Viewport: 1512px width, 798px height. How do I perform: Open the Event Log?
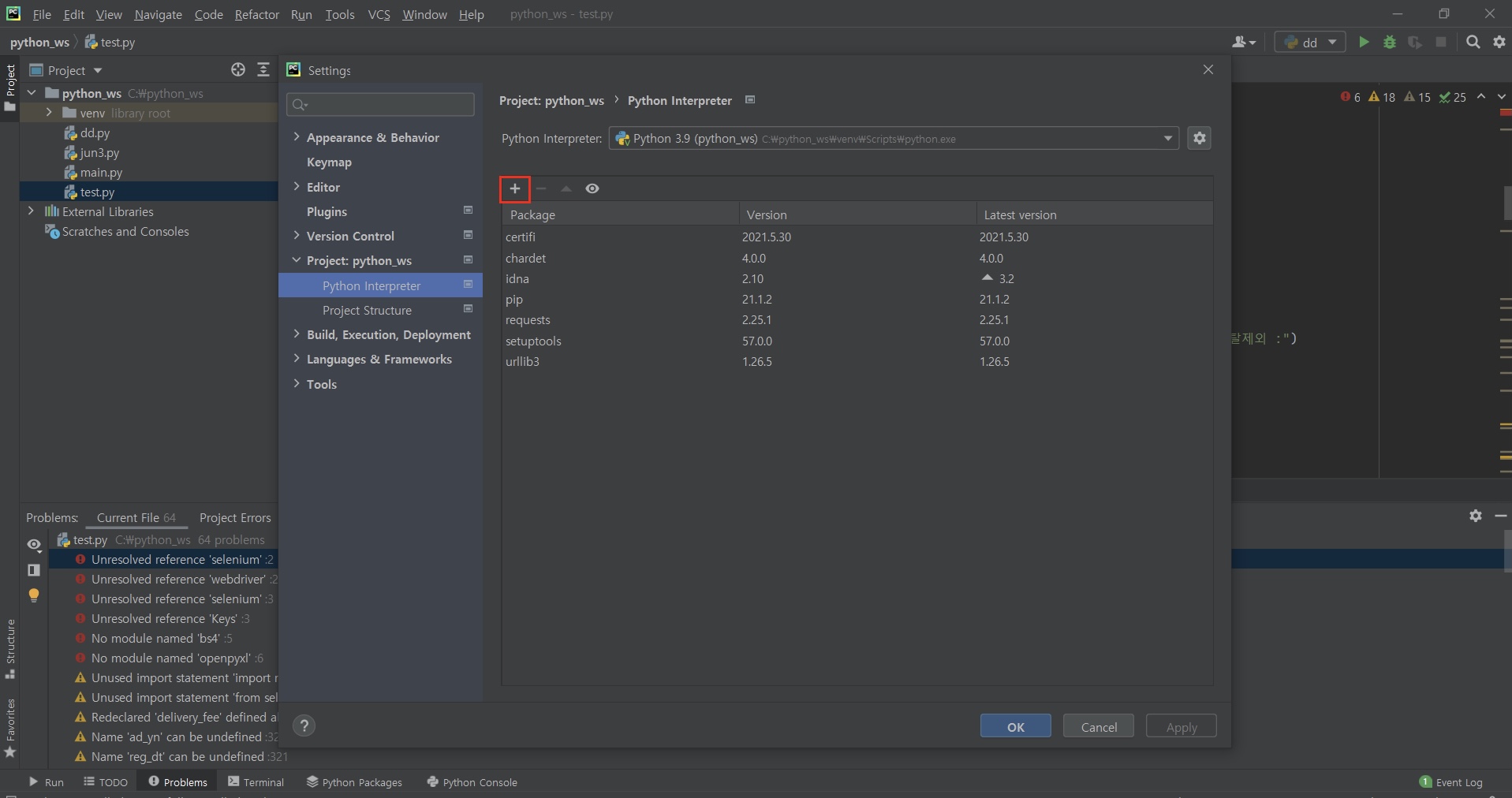[x=1451, y=781]
